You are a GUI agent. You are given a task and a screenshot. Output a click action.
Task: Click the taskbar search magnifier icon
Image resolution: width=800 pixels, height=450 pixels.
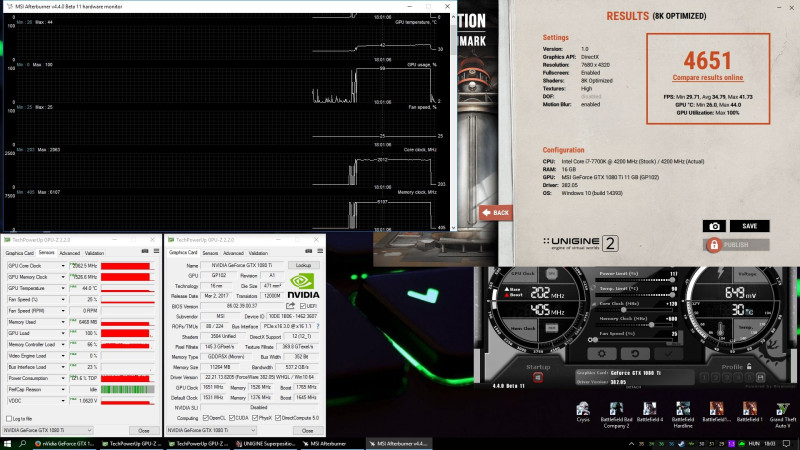(x=22, y=443)
